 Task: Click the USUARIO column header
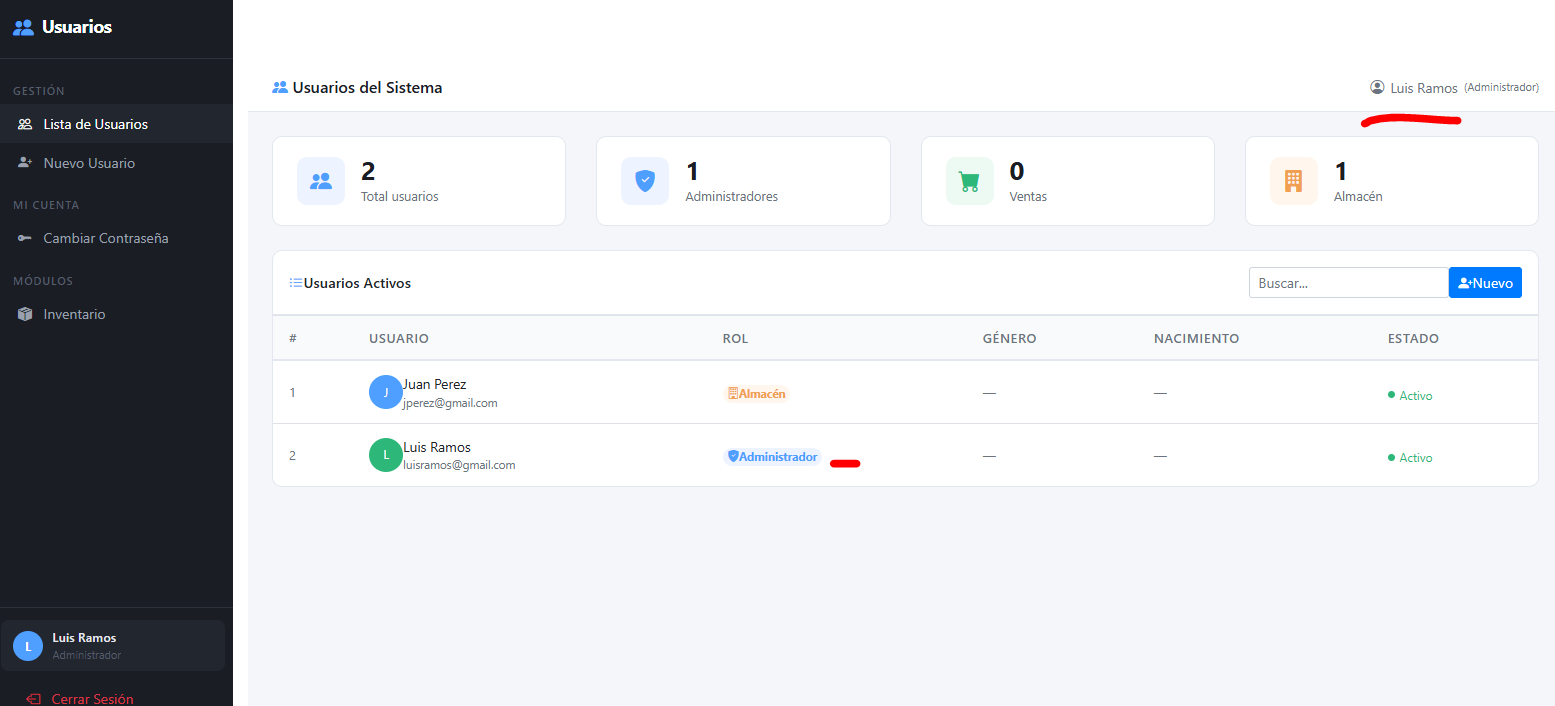[399, 338]
